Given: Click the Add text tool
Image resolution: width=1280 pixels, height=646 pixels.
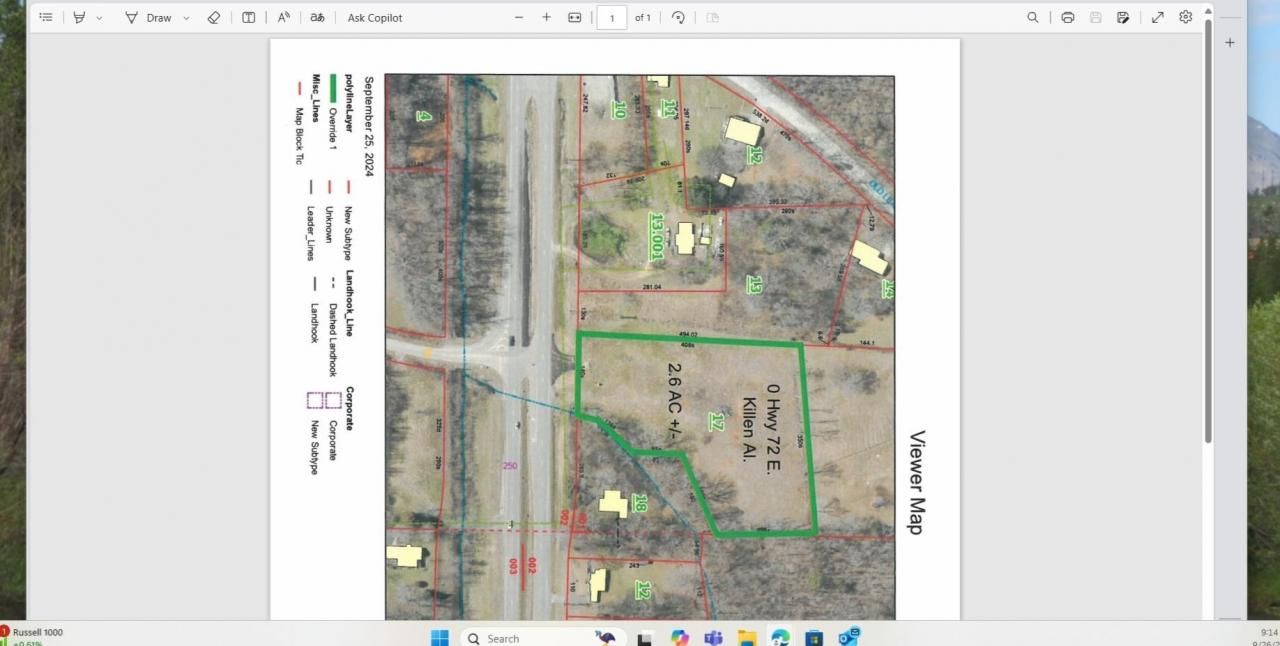Looking at the screenshot, I should pyautogui.click(x=248, y=17).
